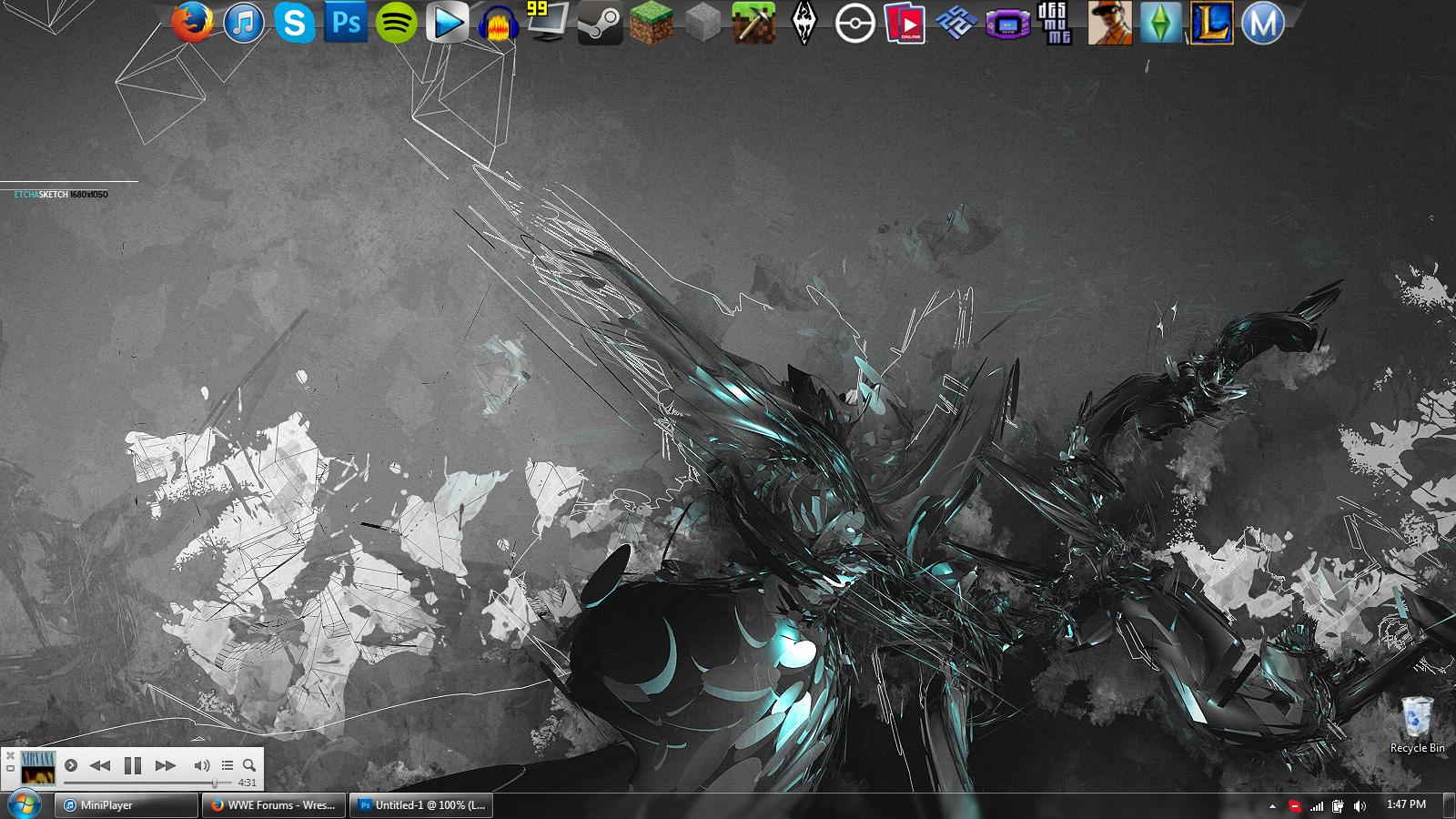Launch Firefox from the top dock
Screen dimensions: 1456x819
pos(193,23)
